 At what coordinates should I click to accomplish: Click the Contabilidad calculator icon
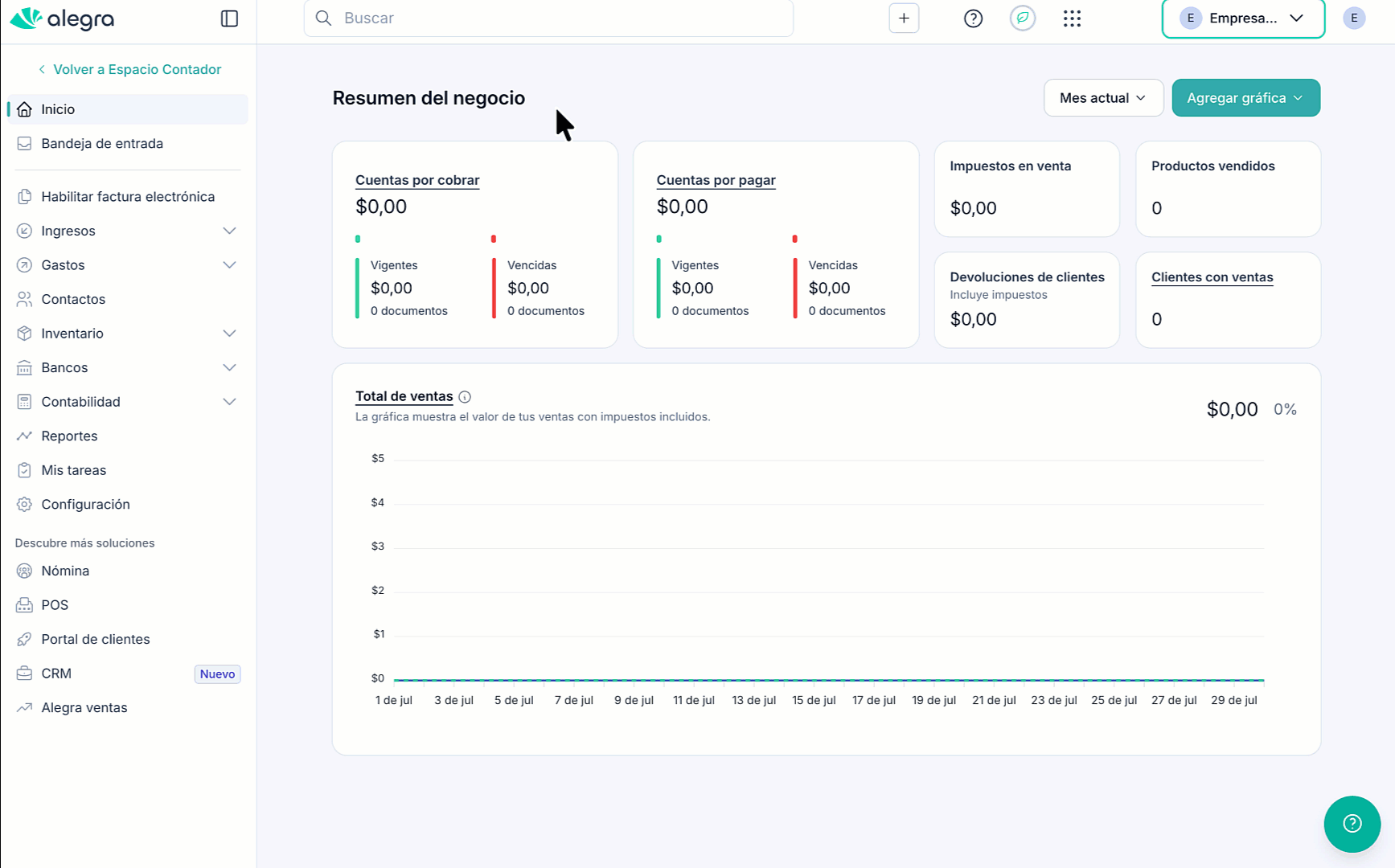[25, 402]
